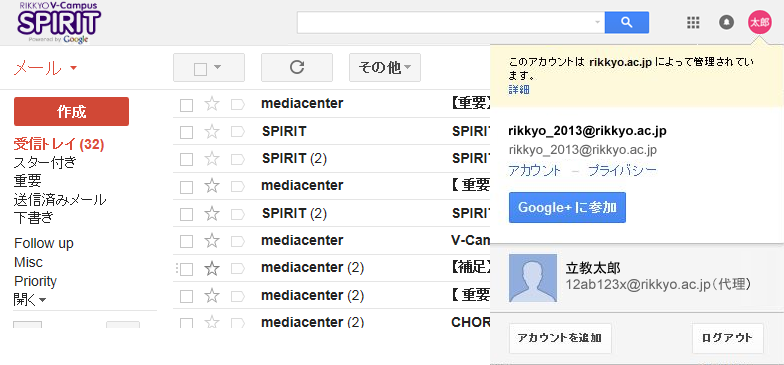This screenshot has height=365, width=784.
Task: Click the blue search magnifier button
Action: [626, 22]
